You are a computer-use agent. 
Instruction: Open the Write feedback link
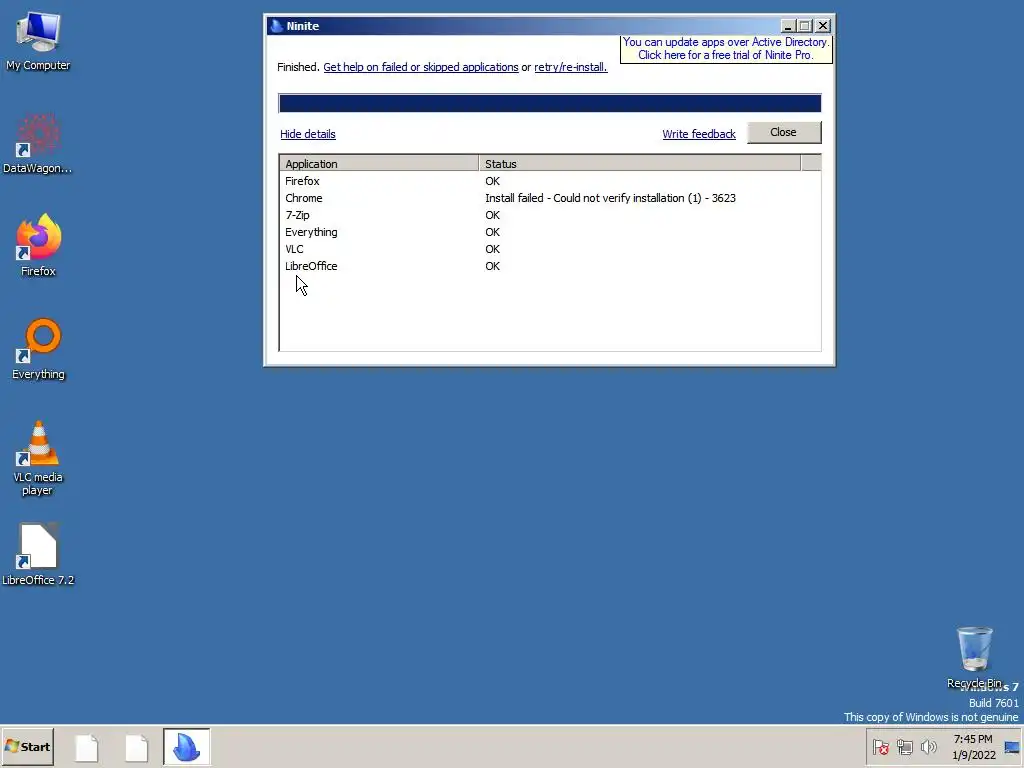pyautogui.click(x=699, y=134)
